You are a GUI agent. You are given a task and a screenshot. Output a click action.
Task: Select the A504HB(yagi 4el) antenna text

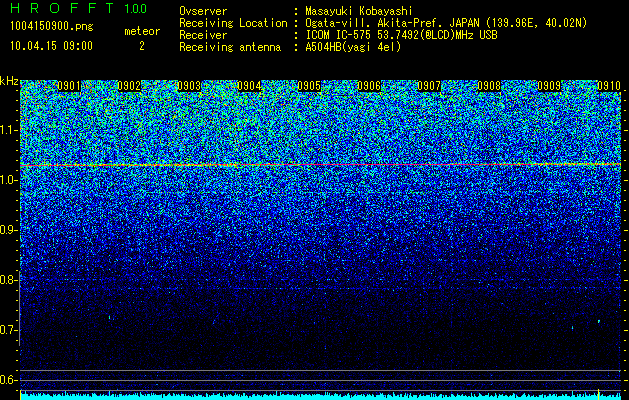[353, 47]
